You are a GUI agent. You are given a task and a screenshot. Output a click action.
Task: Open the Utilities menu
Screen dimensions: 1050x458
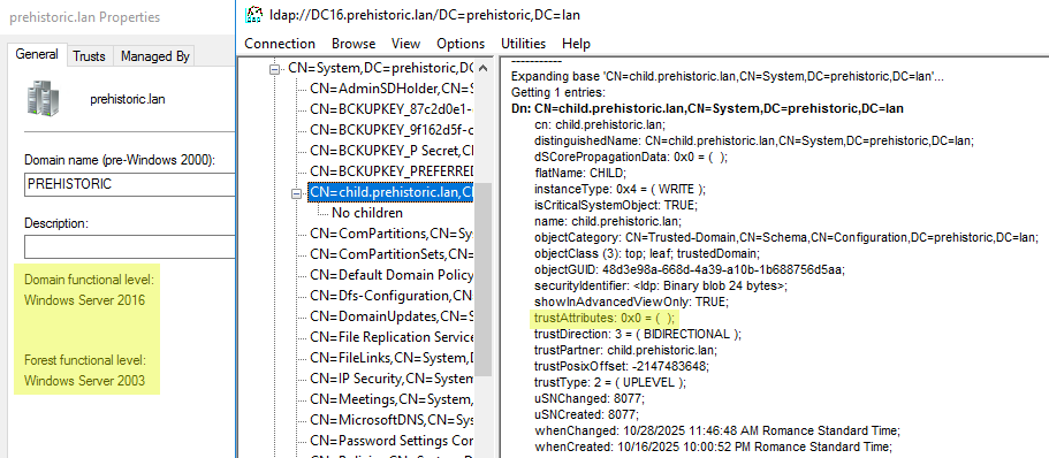pos(523,44)
